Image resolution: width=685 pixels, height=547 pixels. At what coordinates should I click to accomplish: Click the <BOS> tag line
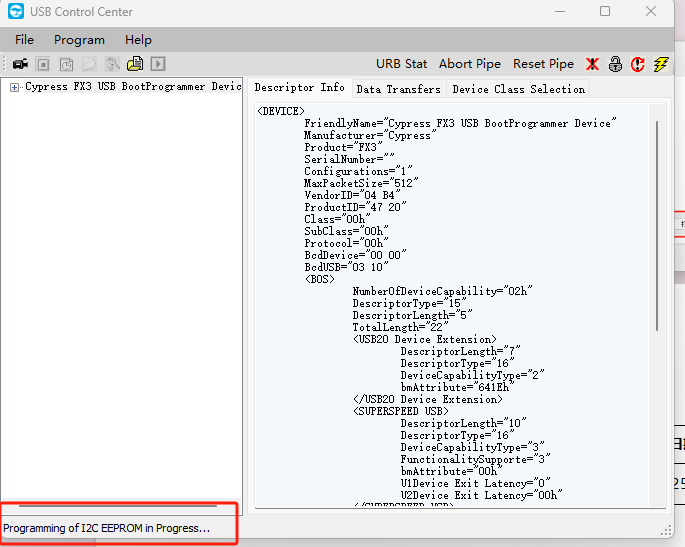(320, 279)
